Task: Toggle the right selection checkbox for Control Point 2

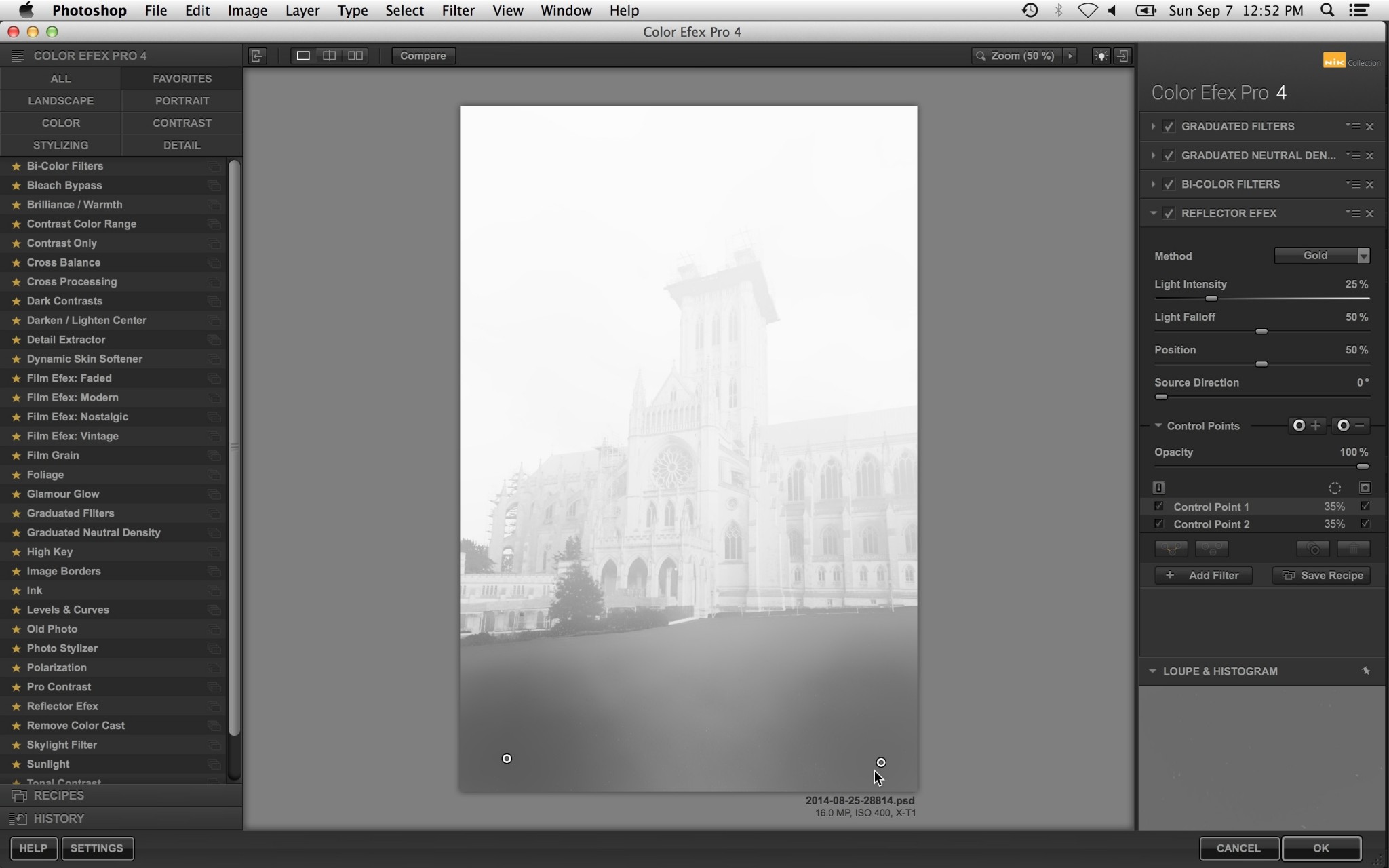Action: click(1365, 524)
